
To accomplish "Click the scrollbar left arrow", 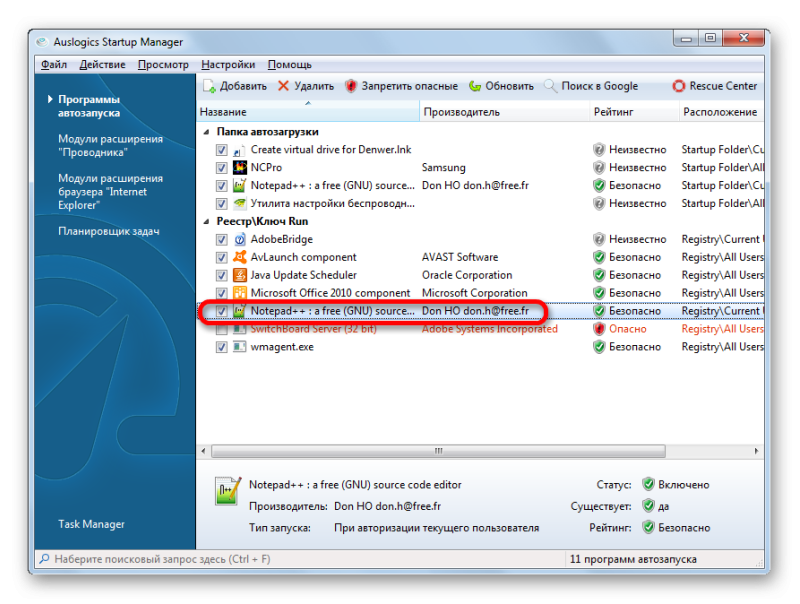I will point(204,451).
